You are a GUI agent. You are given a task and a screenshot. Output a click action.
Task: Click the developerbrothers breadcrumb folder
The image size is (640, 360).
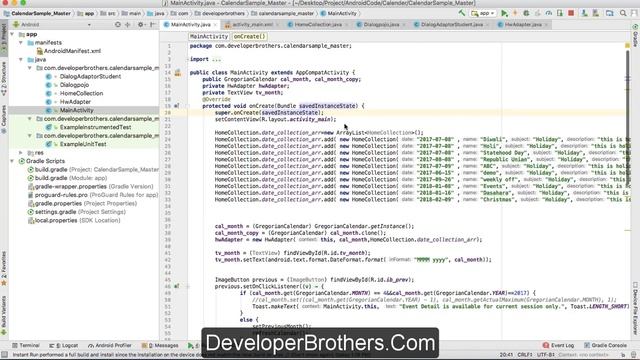click(x=220, y=13)
